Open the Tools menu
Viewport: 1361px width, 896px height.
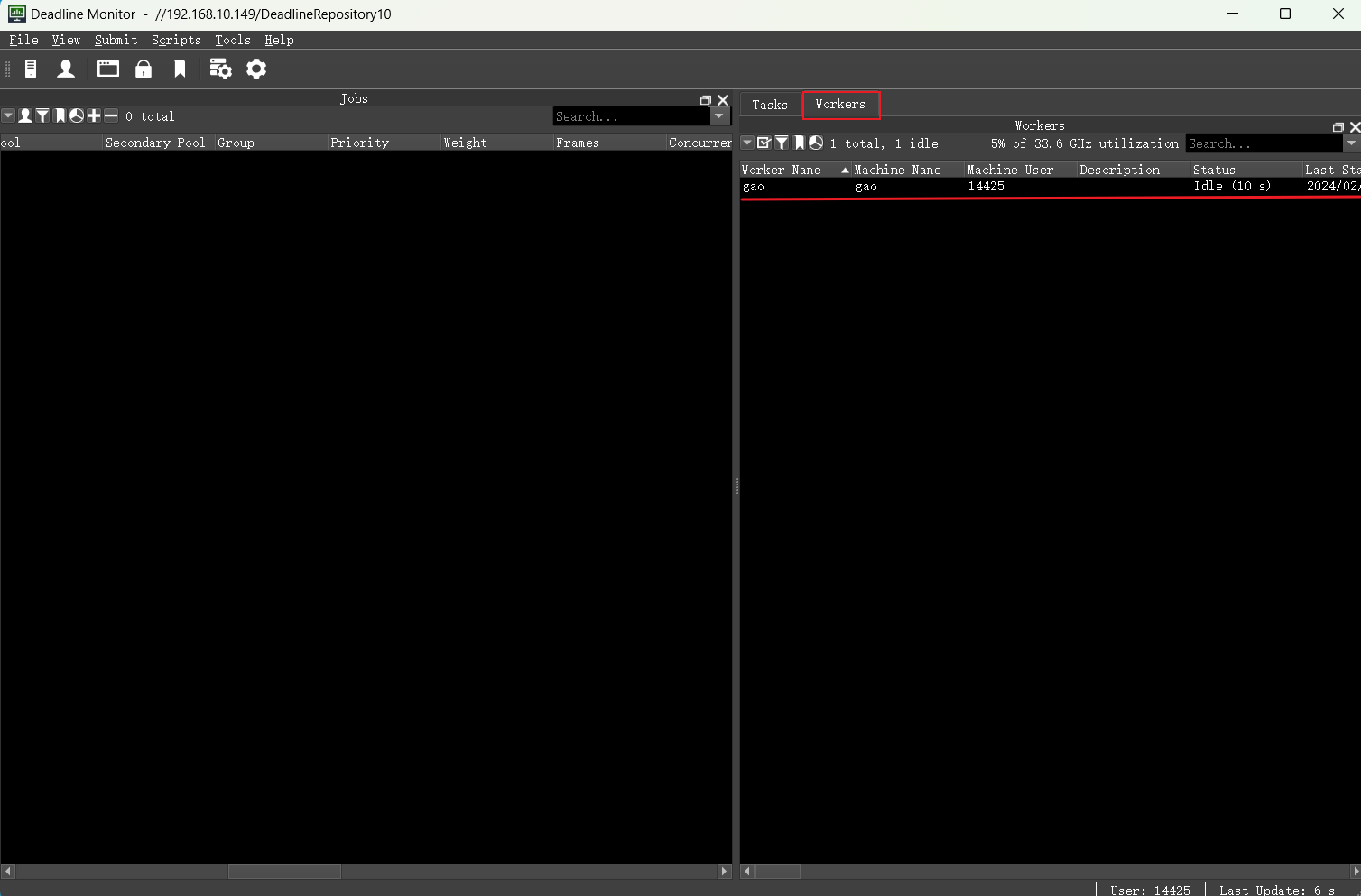click(233, 40)
